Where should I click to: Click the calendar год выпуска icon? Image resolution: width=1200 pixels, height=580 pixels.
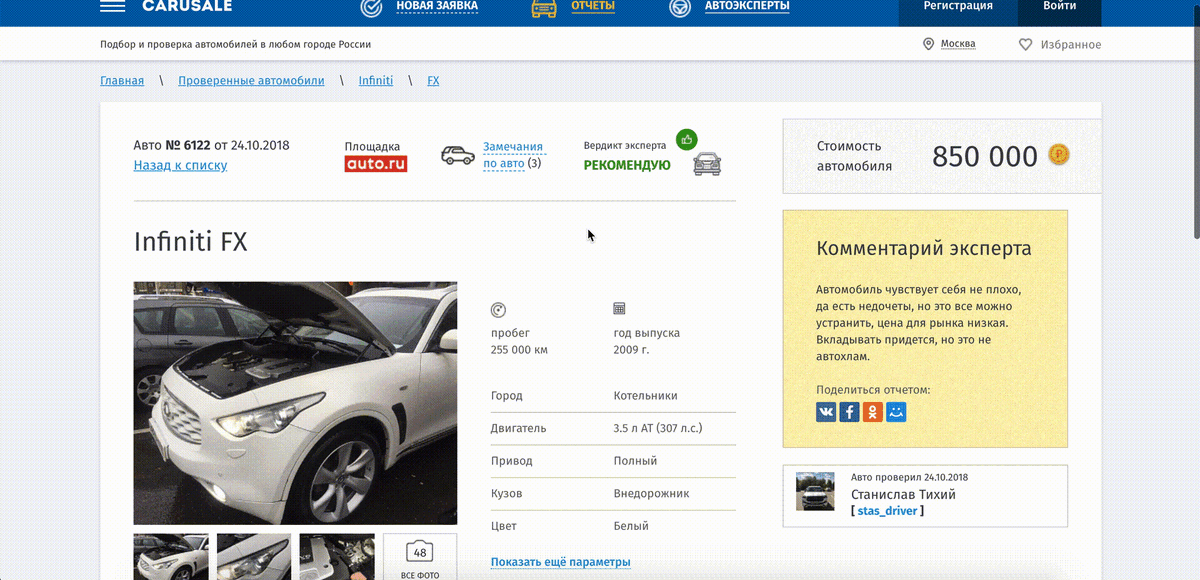click(x=620, y=309)
